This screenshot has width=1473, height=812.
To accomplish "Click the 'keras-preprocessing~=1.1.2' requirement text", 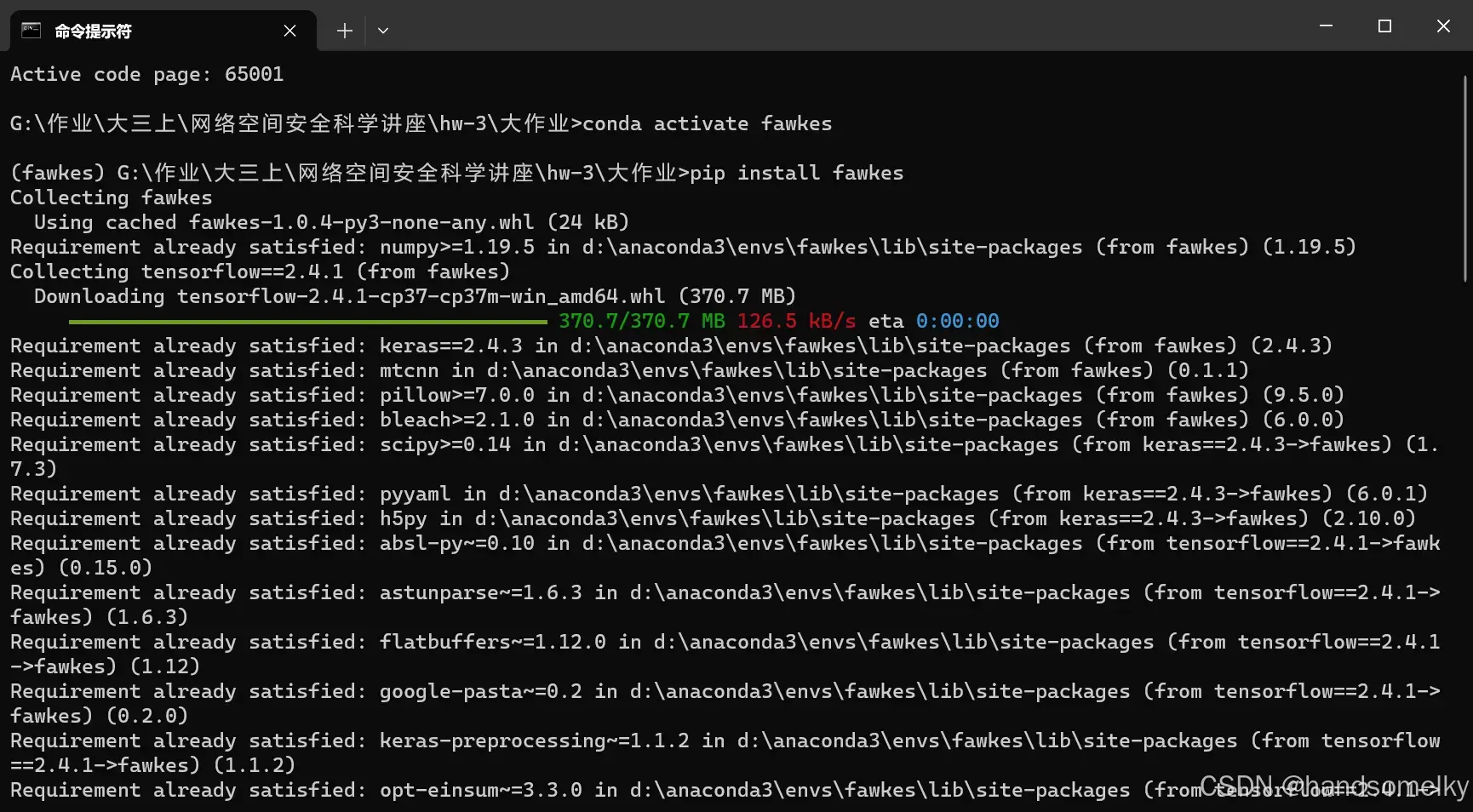I will 535,741.
